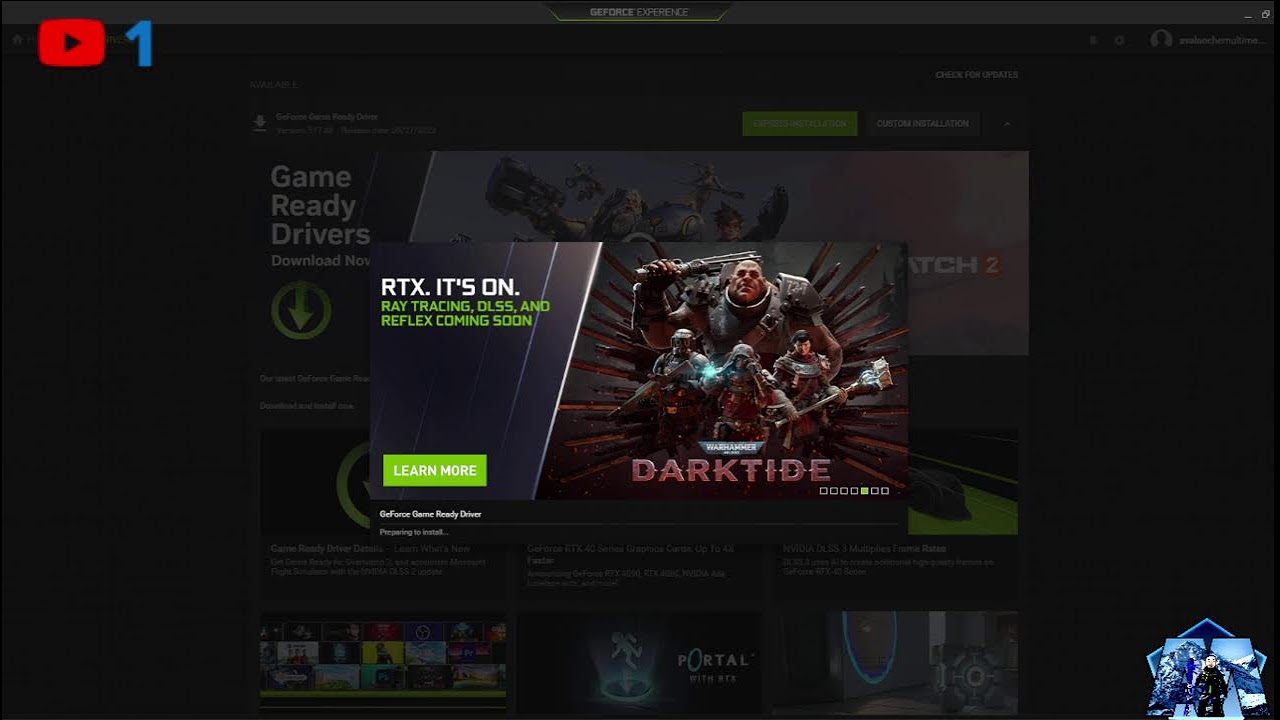This screenshot has height=720, width=1280.
Task: Open the avalanchemultime account name
Action: [1221, 40]
